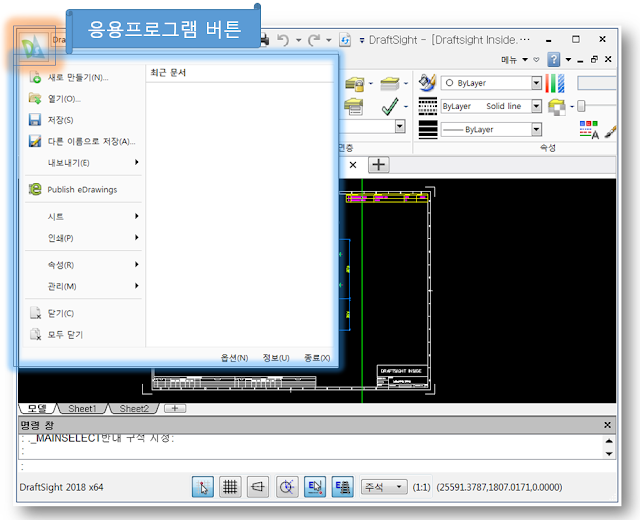Click command window scroll up arrow
This screenshot has width=640, height=520.
[609, 441]
